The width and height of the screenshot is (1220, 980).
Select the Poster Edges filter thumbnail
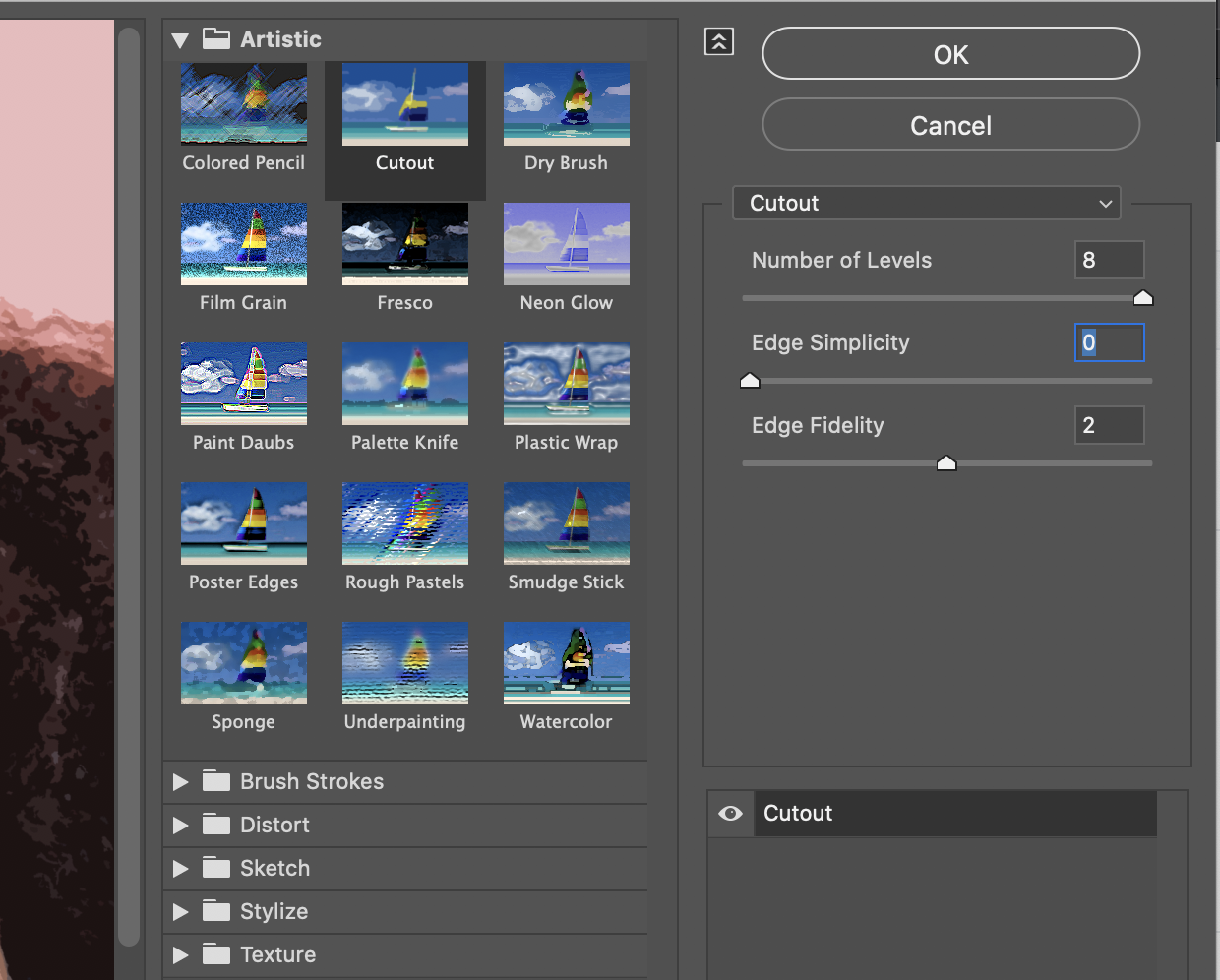(244, 523)
